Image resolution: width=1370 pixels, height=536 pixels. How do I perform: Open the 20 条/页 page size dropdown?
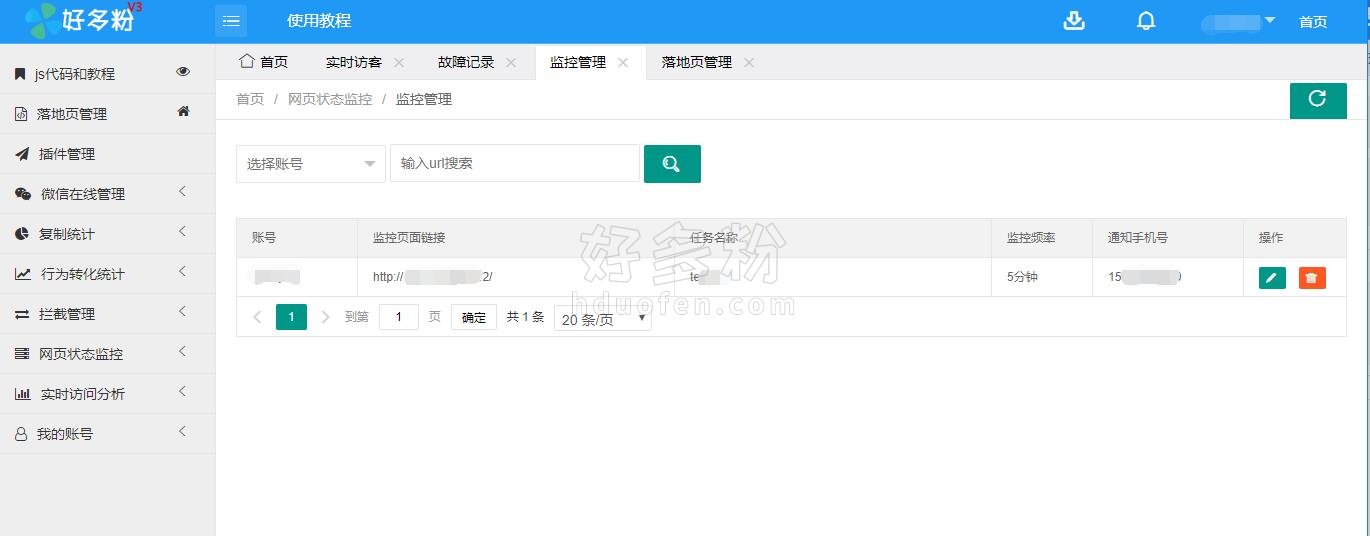click(602, 319)
